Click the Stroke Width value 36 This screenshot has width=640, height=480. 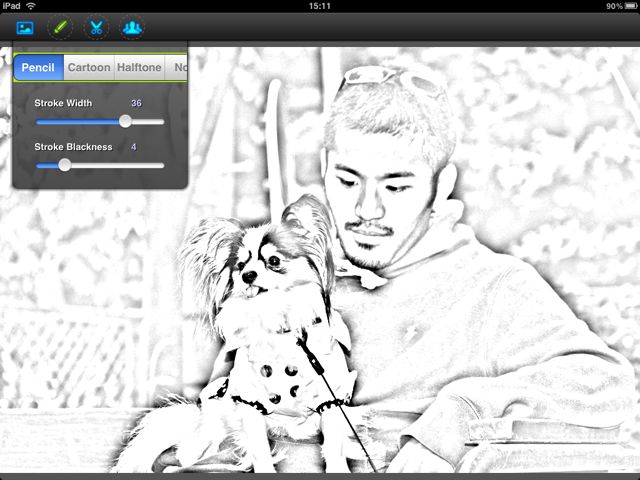(x=136, y=103)
